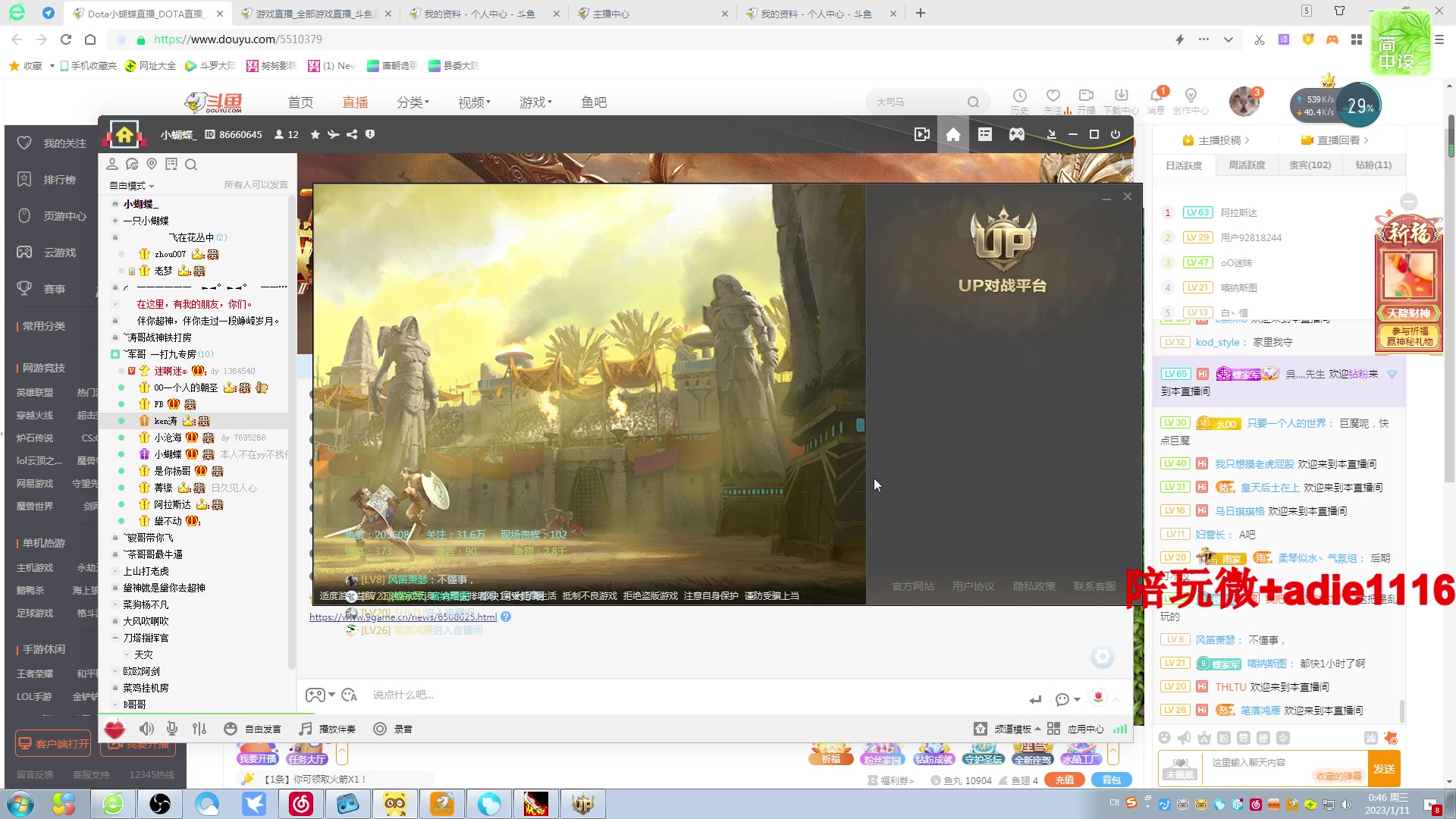Open the 分类 dropdown in Douyu navigation
The image size is (1456, 819).
coord(413,102)
